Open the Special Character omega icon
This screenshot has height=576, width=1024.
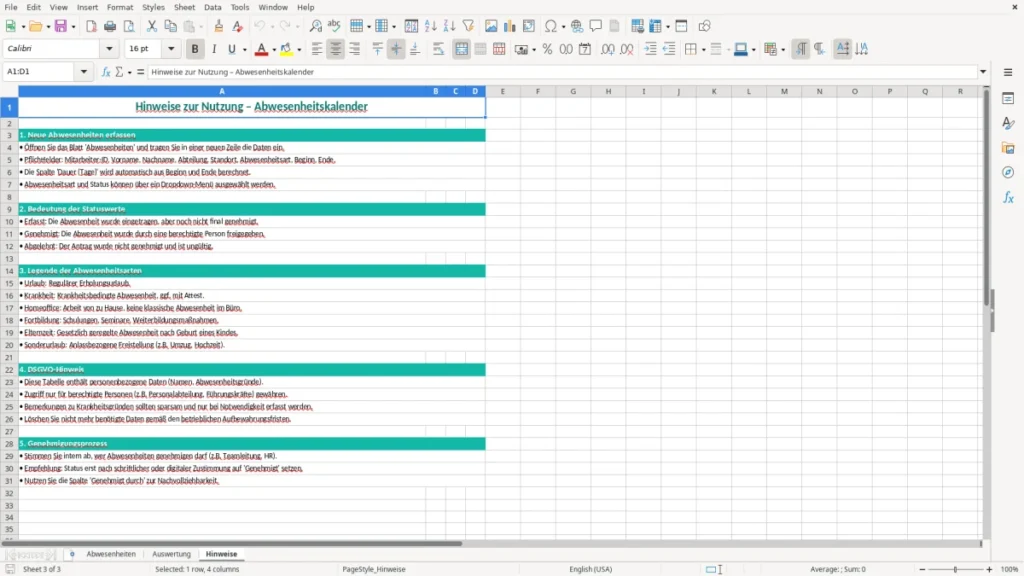[x=551, y=26]
